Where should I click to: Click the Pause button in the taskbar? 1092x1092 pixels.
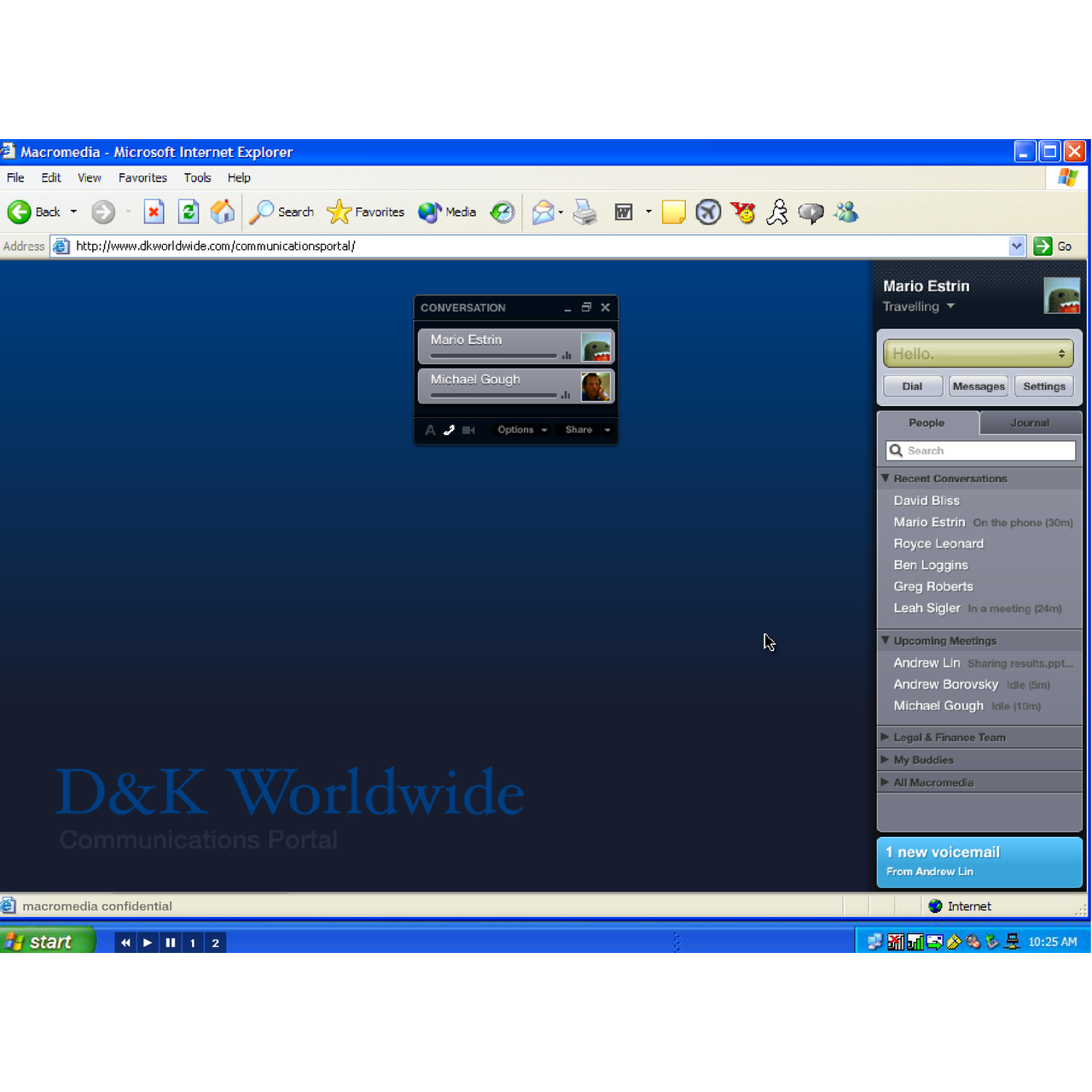tap(171, 943)
